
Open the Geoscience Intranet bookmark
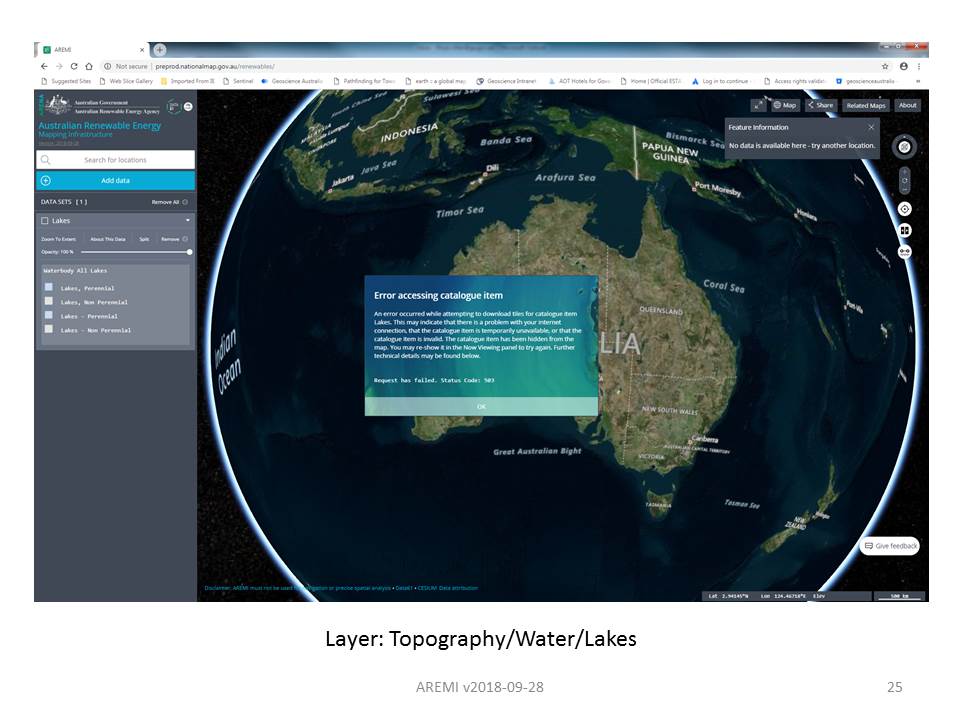[x=506, y=81]
